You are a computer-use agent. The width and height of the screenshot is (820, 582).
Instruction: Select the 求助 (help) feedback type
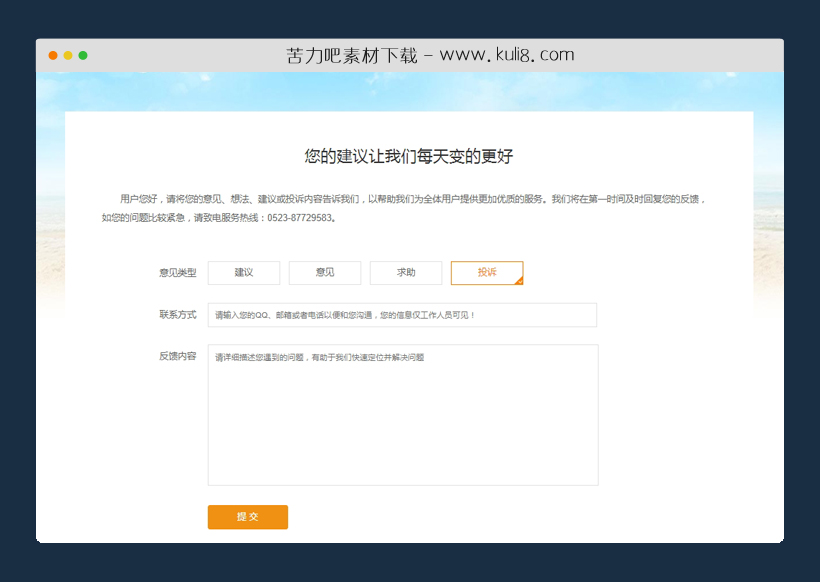point(405,272)
